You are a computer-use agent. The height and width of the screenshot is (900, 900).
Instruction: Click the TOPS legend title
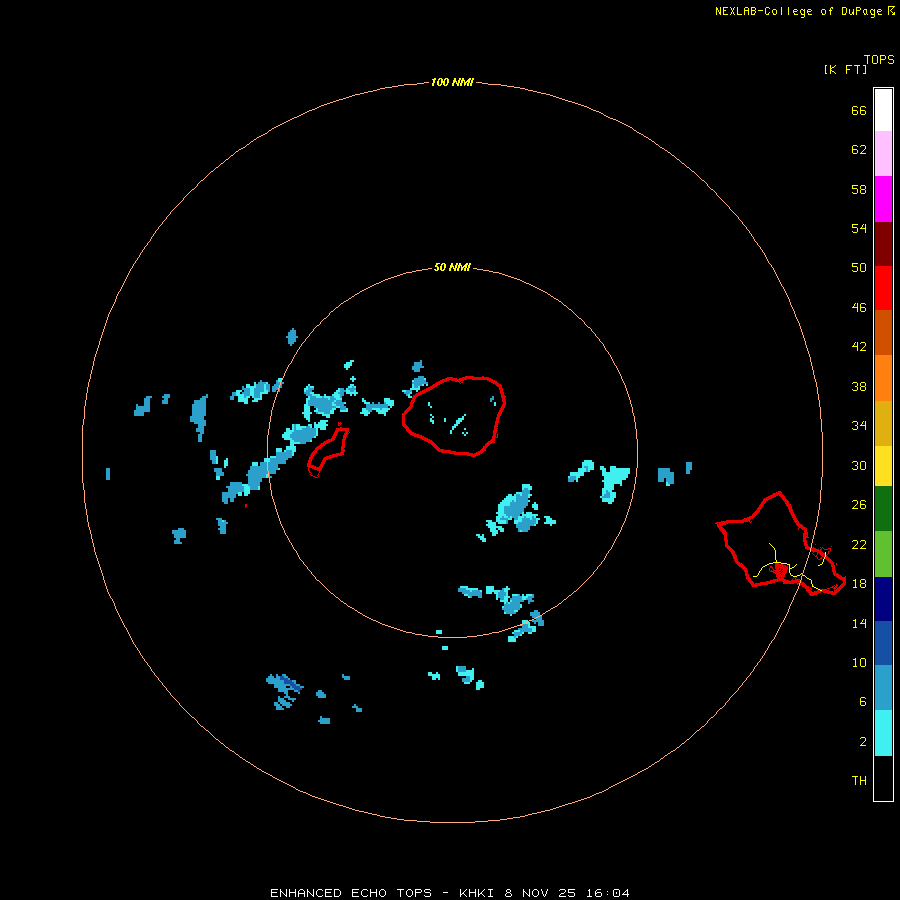coord(879,59)
